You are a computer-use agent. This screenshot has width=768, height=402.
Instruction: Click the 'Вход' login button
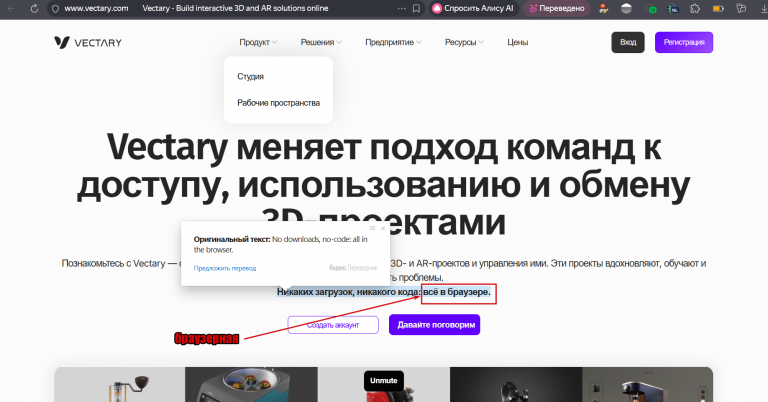click(x=628, y=43)
